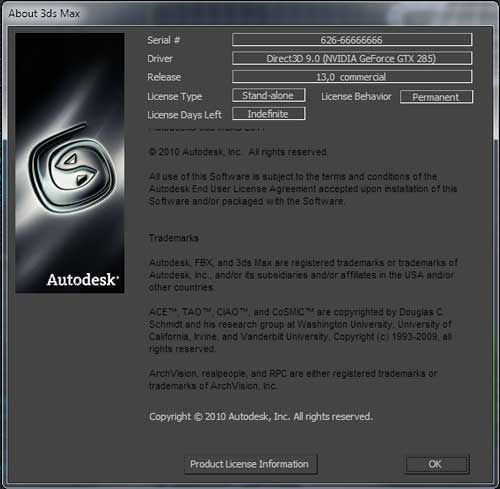
Task: Click the 3ds Max swirl logo
Action: [71, 169]
